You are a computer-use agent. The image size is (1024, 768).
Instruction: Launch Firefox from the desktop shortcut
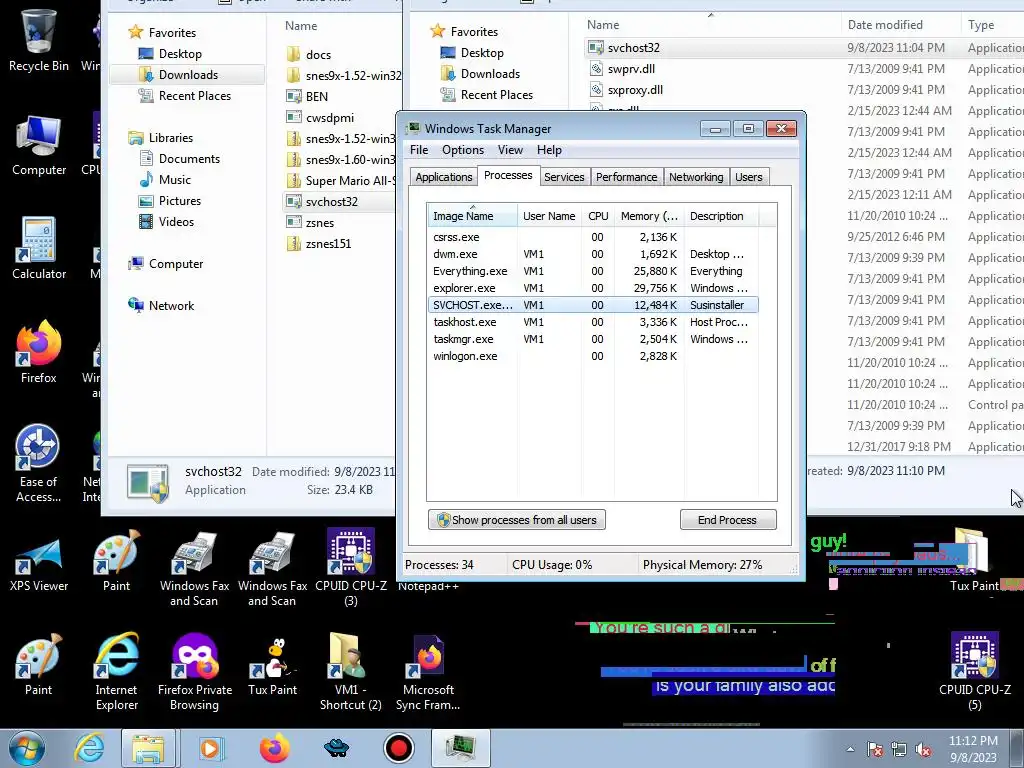coord(39,351)
